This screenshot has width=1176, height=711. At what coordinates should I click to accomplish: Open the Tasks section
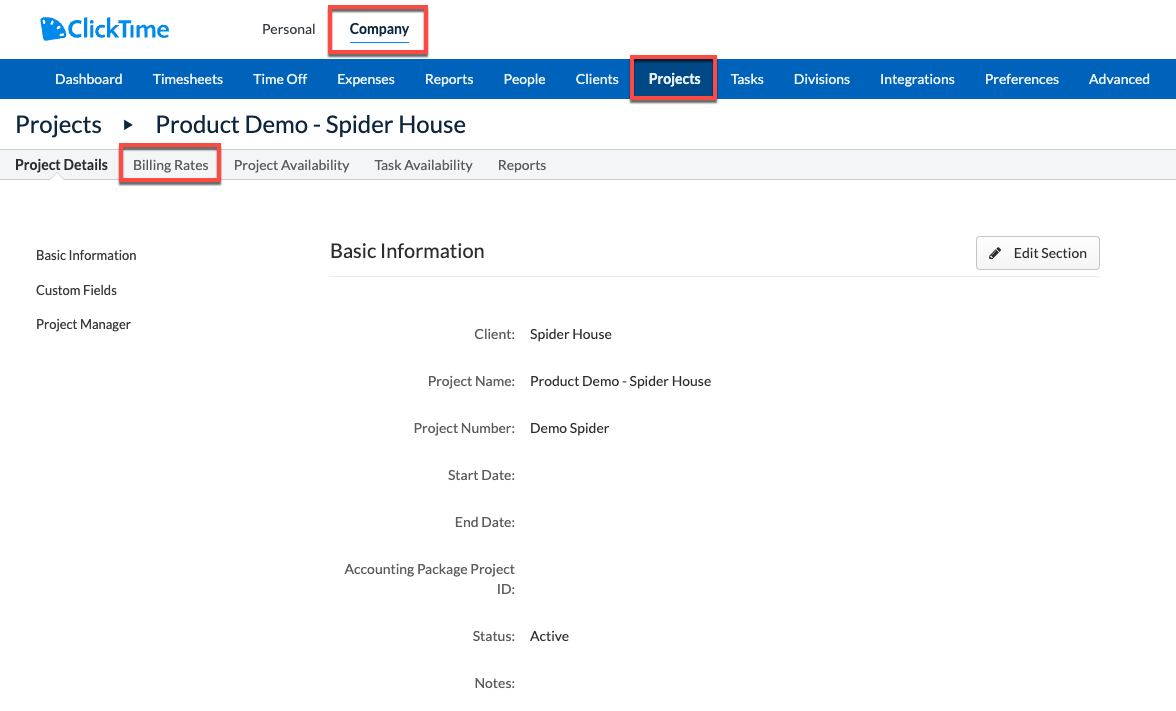[747, 79]
